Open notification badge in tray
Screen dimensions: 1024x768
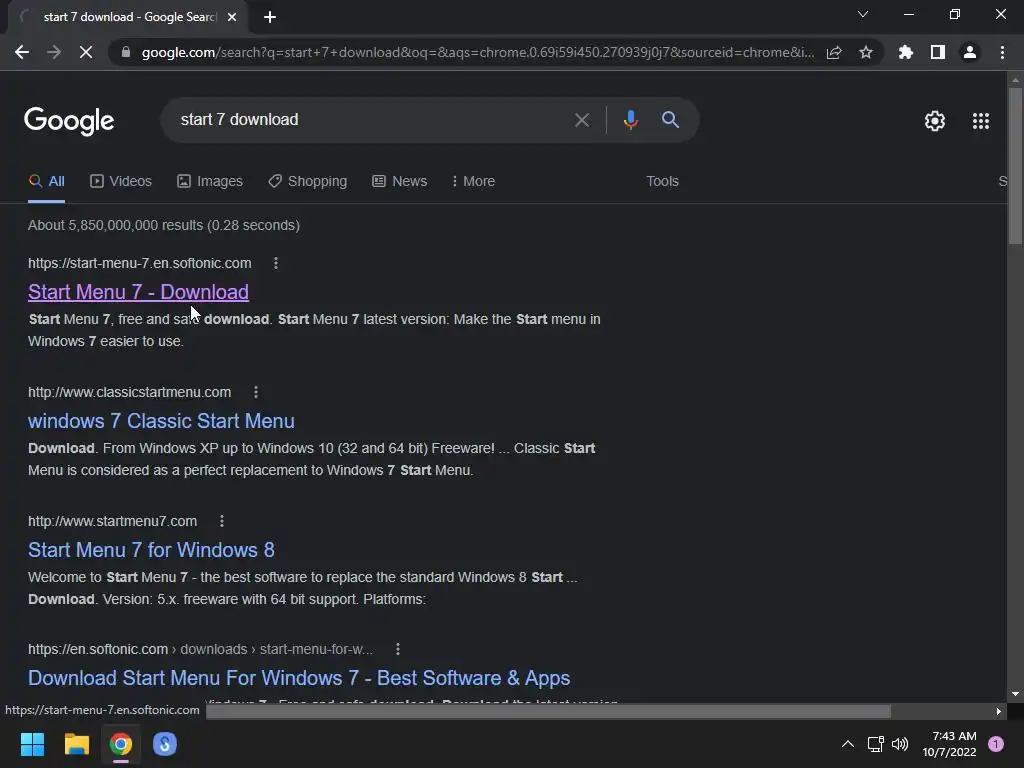pyautogui.click(x=996, y=744)
